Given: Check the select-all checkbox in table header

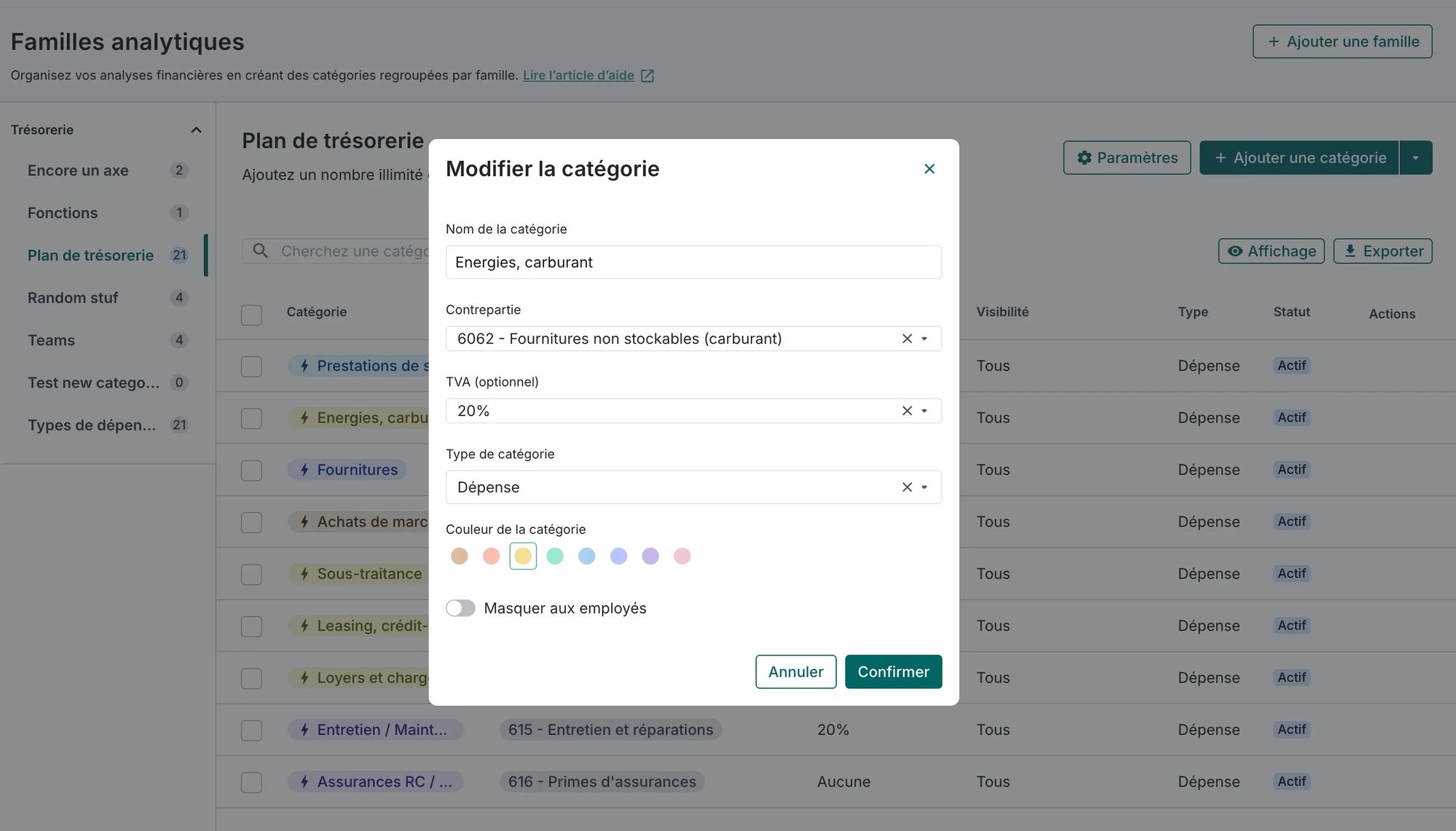Looking at the screenshot, I should pos(251,315).
